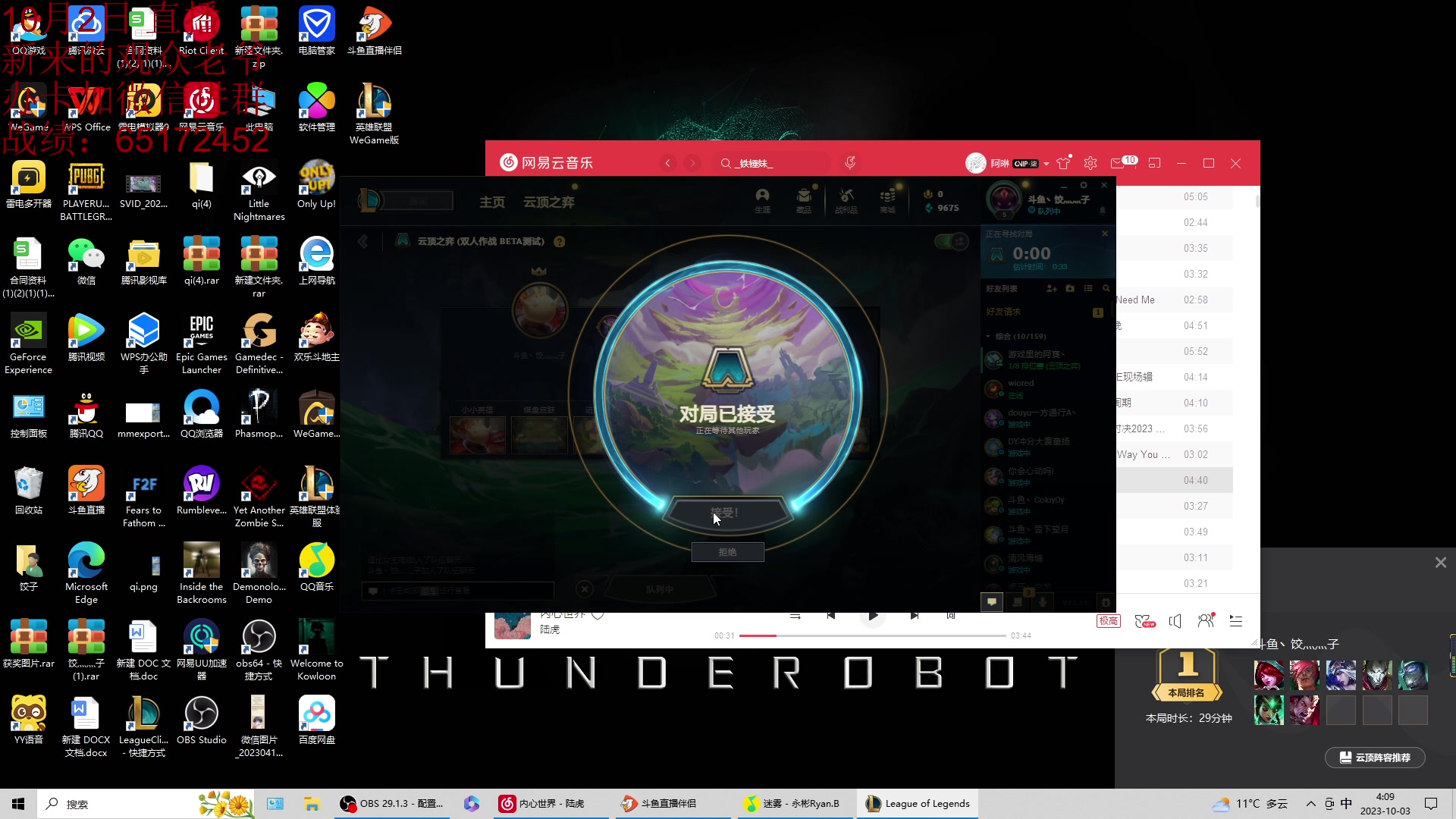
Task: Toggle the party open switch in lobby
Action: [x=952, y=242]
